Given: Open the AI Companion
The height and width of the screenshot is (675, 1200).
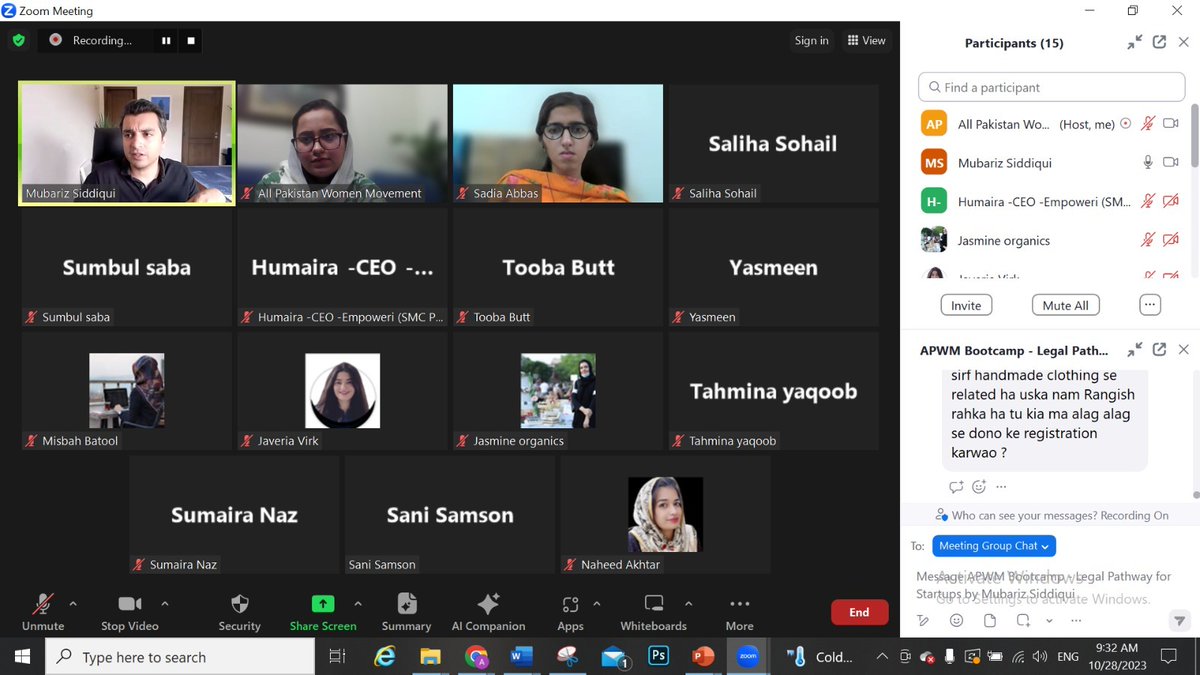Looking at the screenshot, I should pos(488,604).
